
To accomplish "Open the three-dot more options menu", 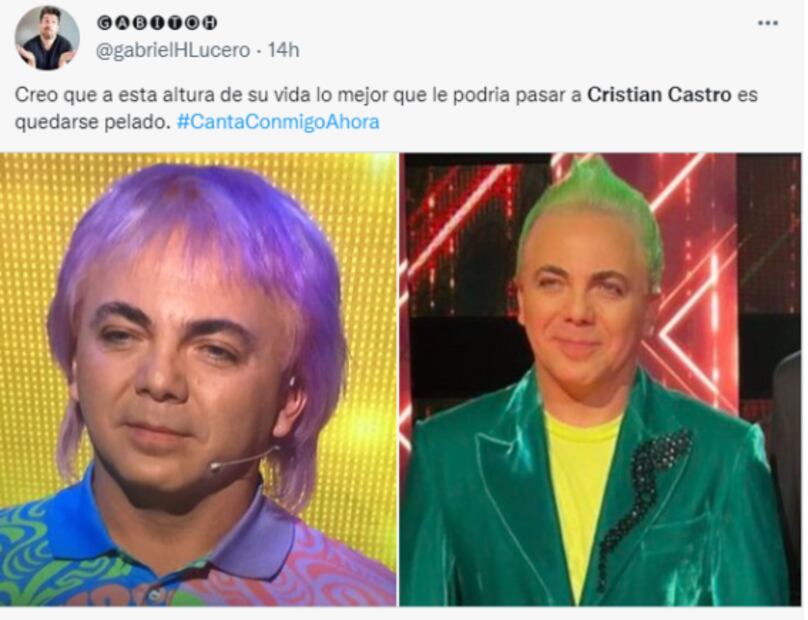I will click(x=767, y=23).
